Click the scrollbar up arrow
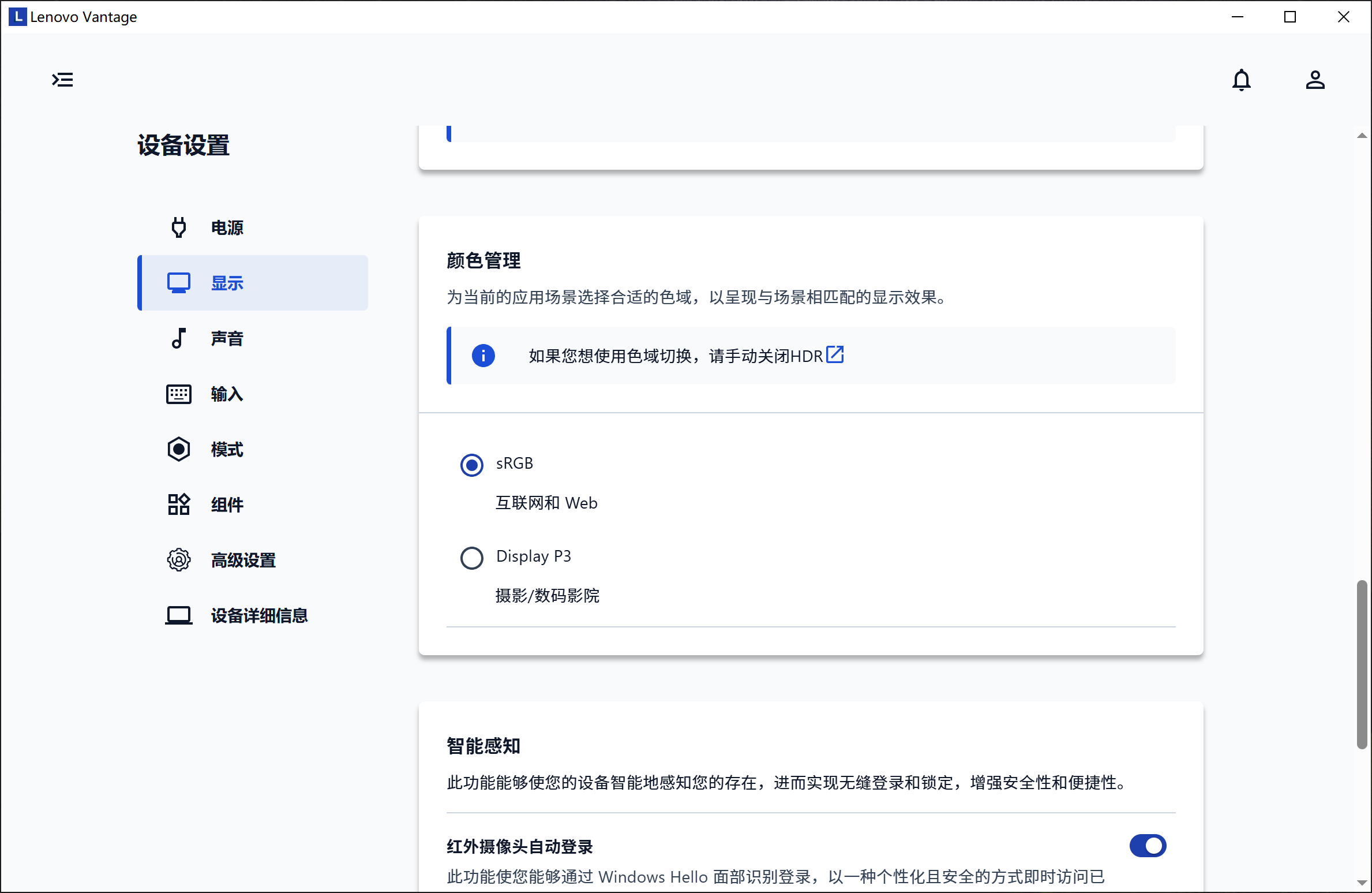 [1362, 136]
